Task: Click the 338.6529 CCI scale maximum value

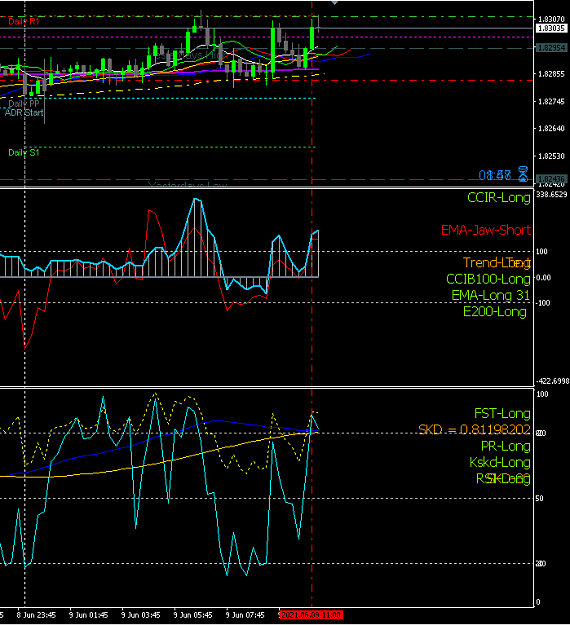Action: click(551, 195)
